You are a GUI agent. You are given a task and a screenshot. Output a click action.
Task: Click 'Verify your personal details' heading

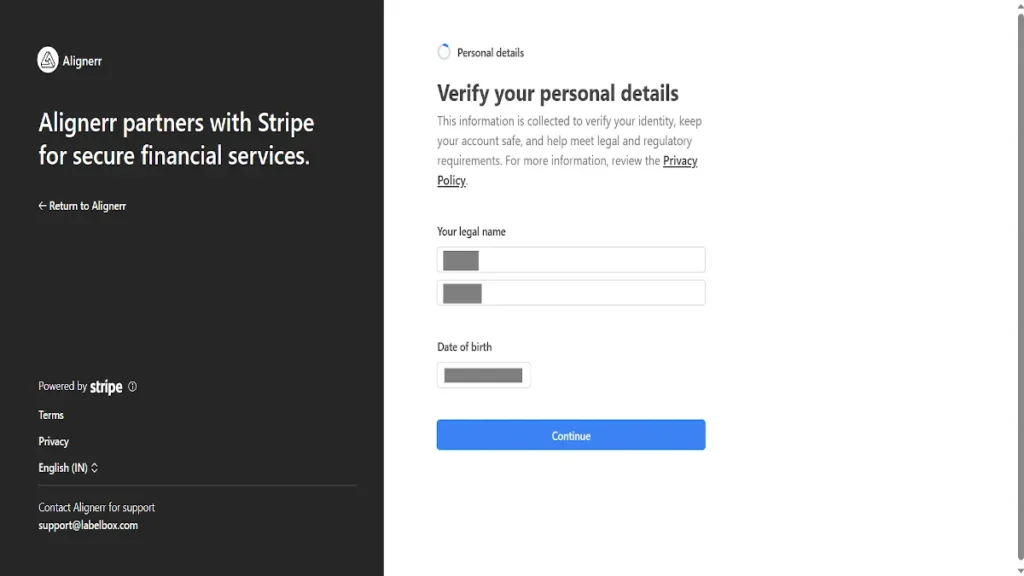click(558, 93)
